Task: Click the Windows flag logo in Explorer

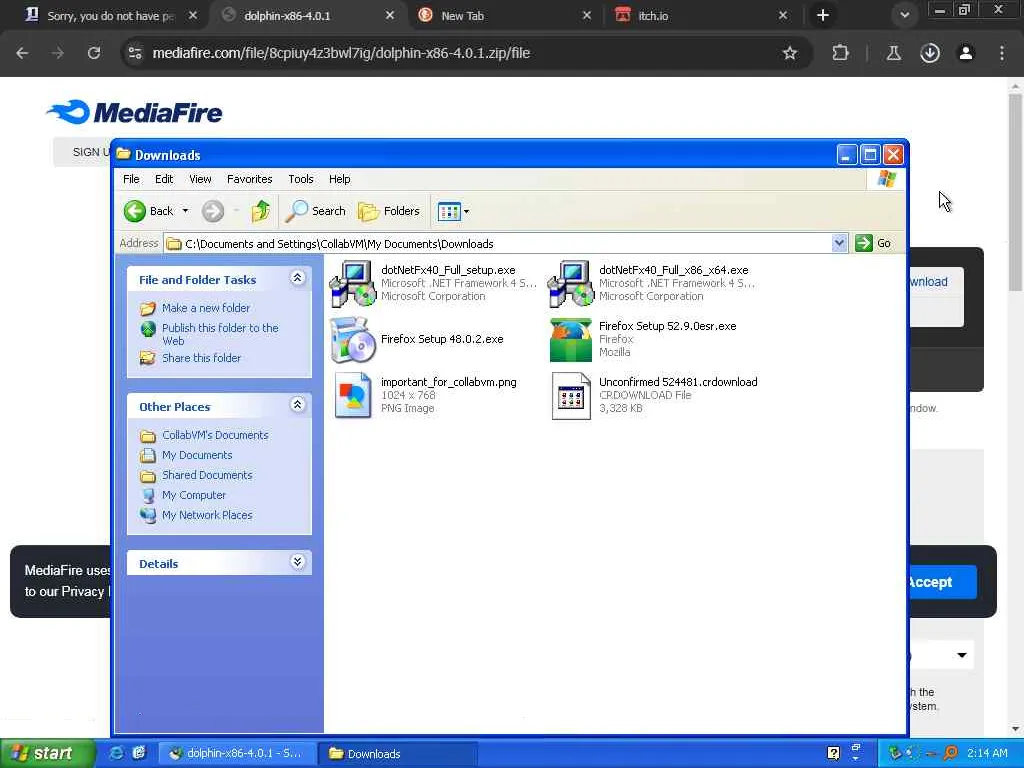Action: (x=886, y=178)
